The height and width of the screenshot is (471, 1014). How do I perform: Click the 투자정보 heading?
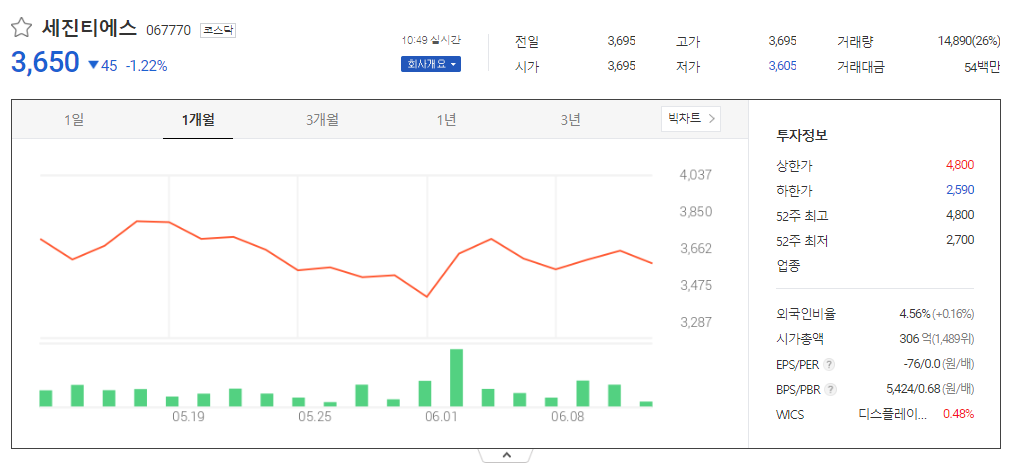802,136
